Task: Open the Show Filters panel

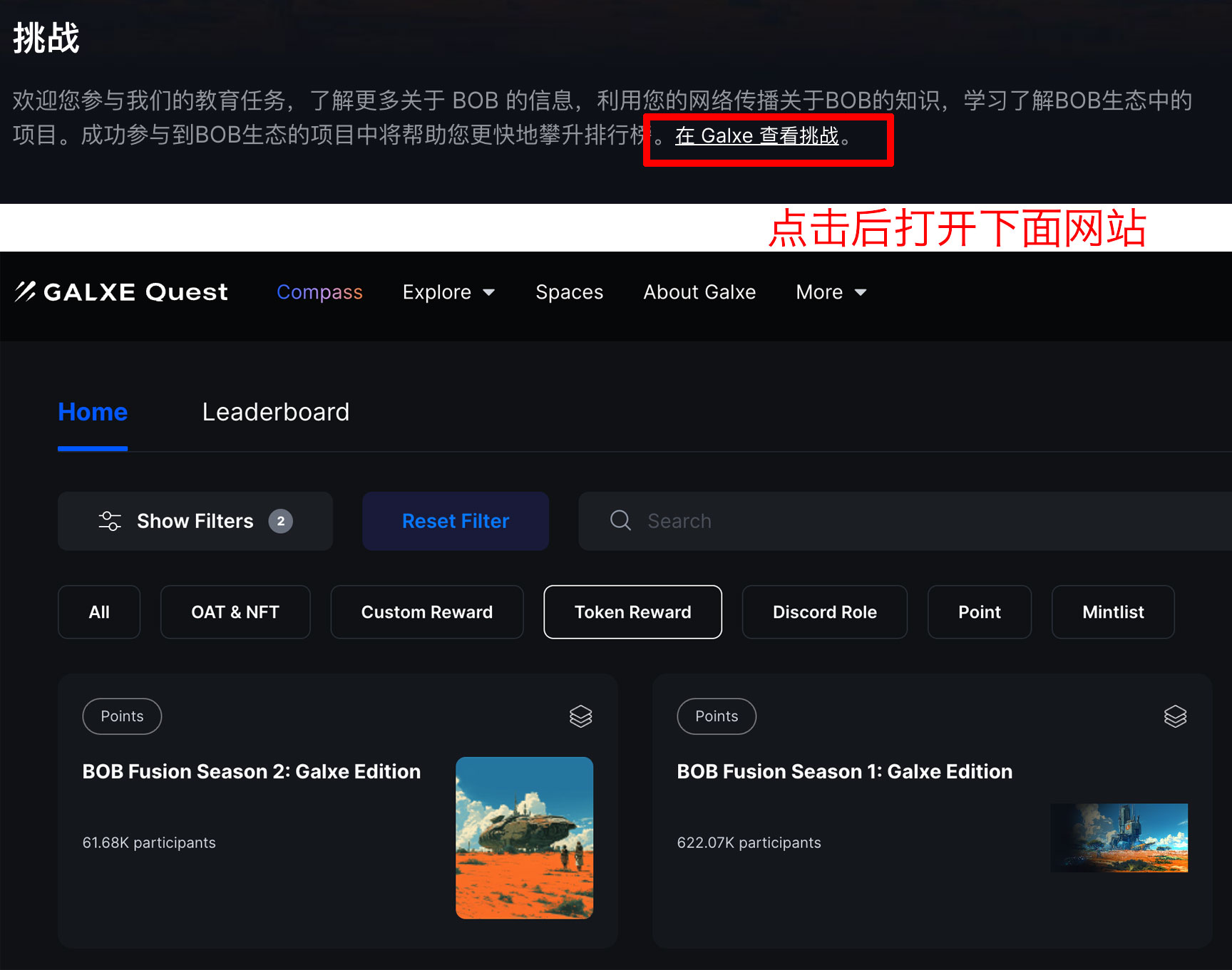Action: [x=195, y=521]
